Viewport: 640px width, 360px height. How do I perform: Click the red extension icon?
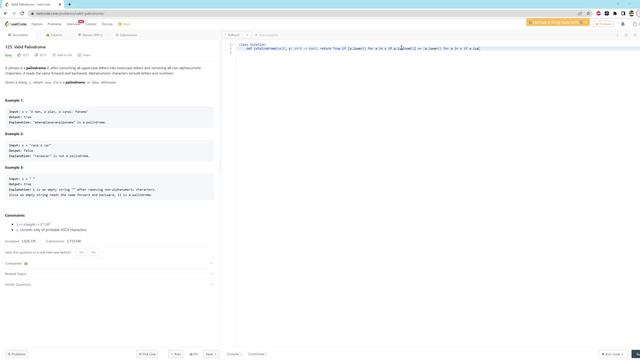(x=598, y=13)
